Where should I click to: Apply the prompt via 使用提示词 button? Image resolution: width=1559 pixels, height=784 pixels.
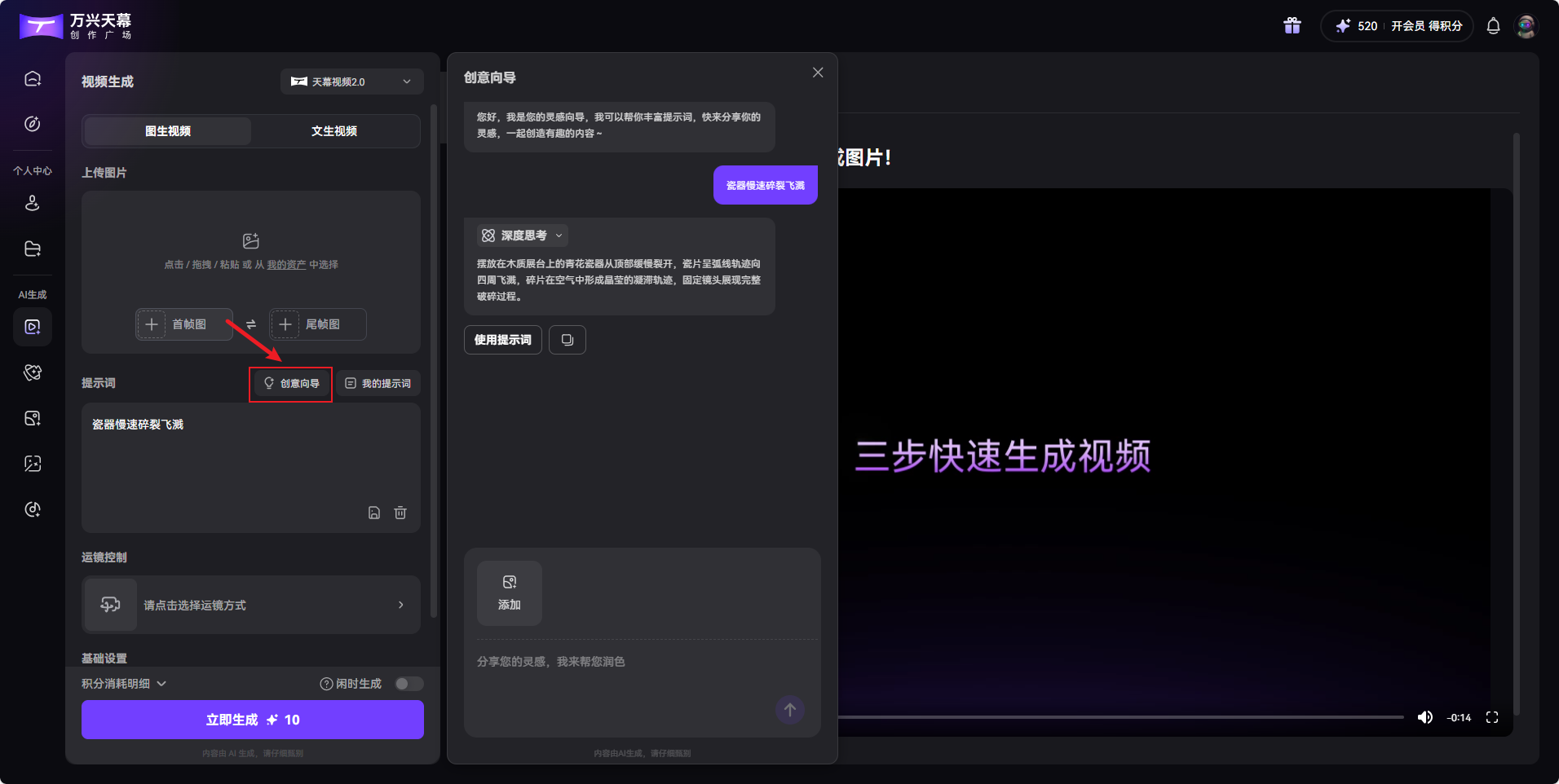(502, 340)
